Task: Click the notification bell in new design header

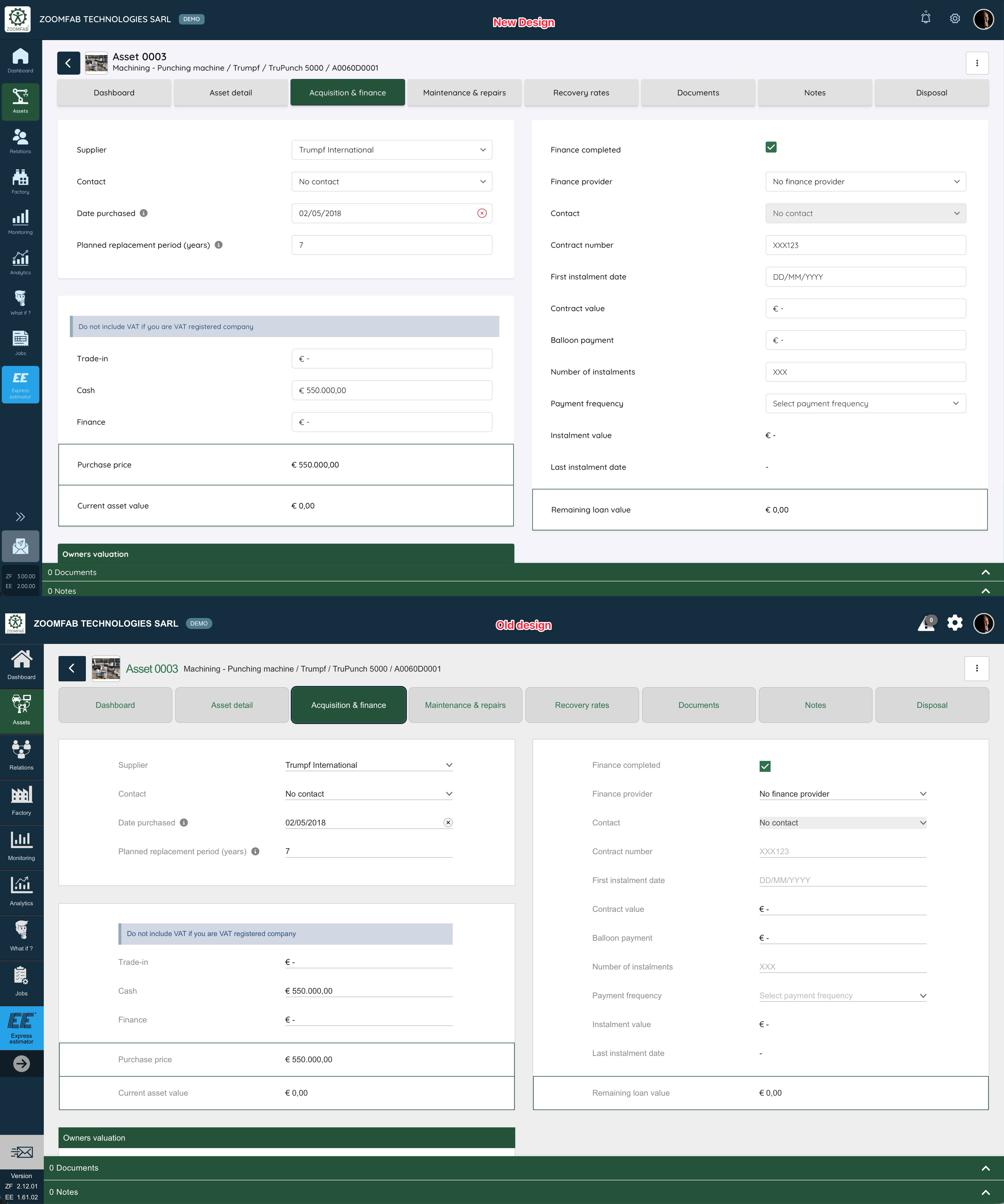Action: [925, 18]
